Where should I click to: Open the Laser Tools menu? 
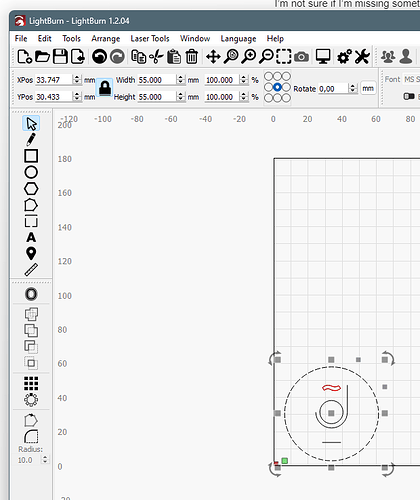point(150,39)
